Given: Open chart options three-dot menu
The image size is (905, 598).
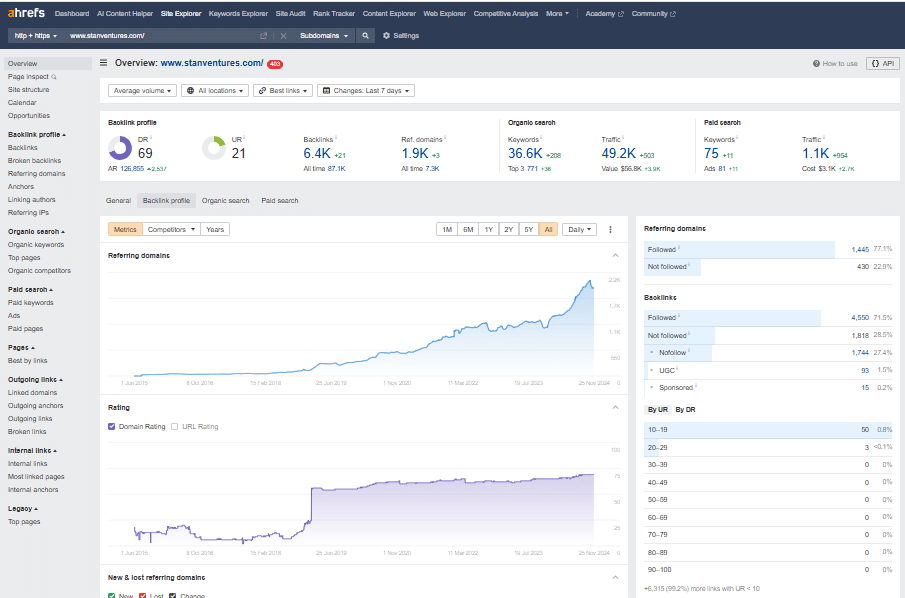Looking at the screenshot, I should pos(610,229).
